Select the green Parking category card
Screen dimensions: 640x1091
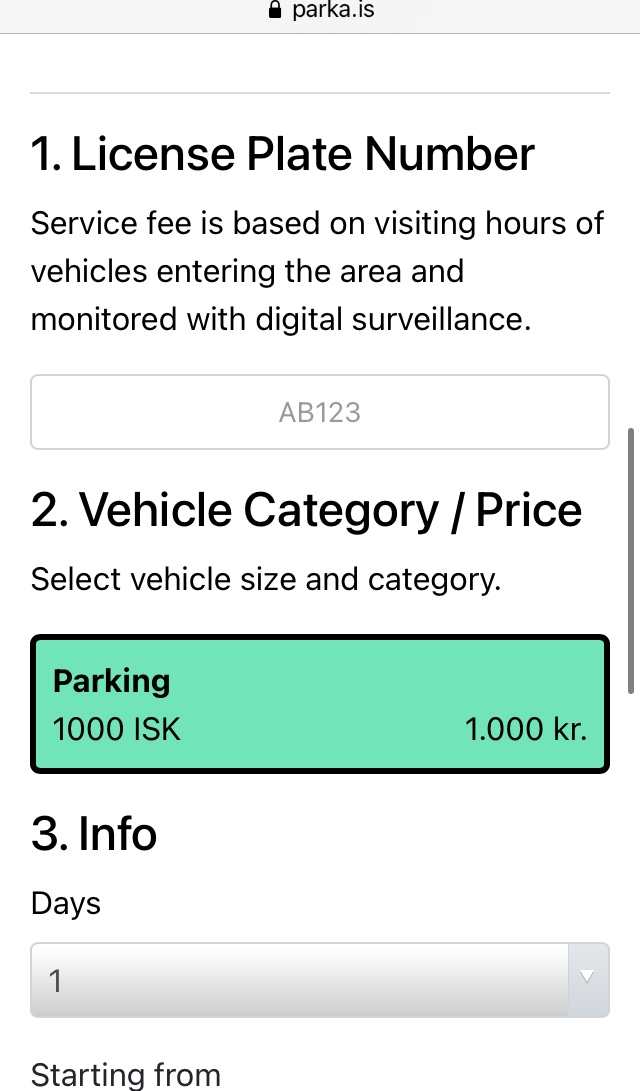click(320, 705)
